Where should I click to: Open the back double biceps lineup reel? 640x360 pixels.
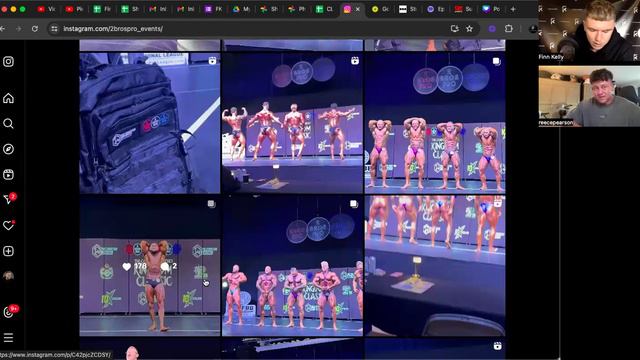(292, 123)
